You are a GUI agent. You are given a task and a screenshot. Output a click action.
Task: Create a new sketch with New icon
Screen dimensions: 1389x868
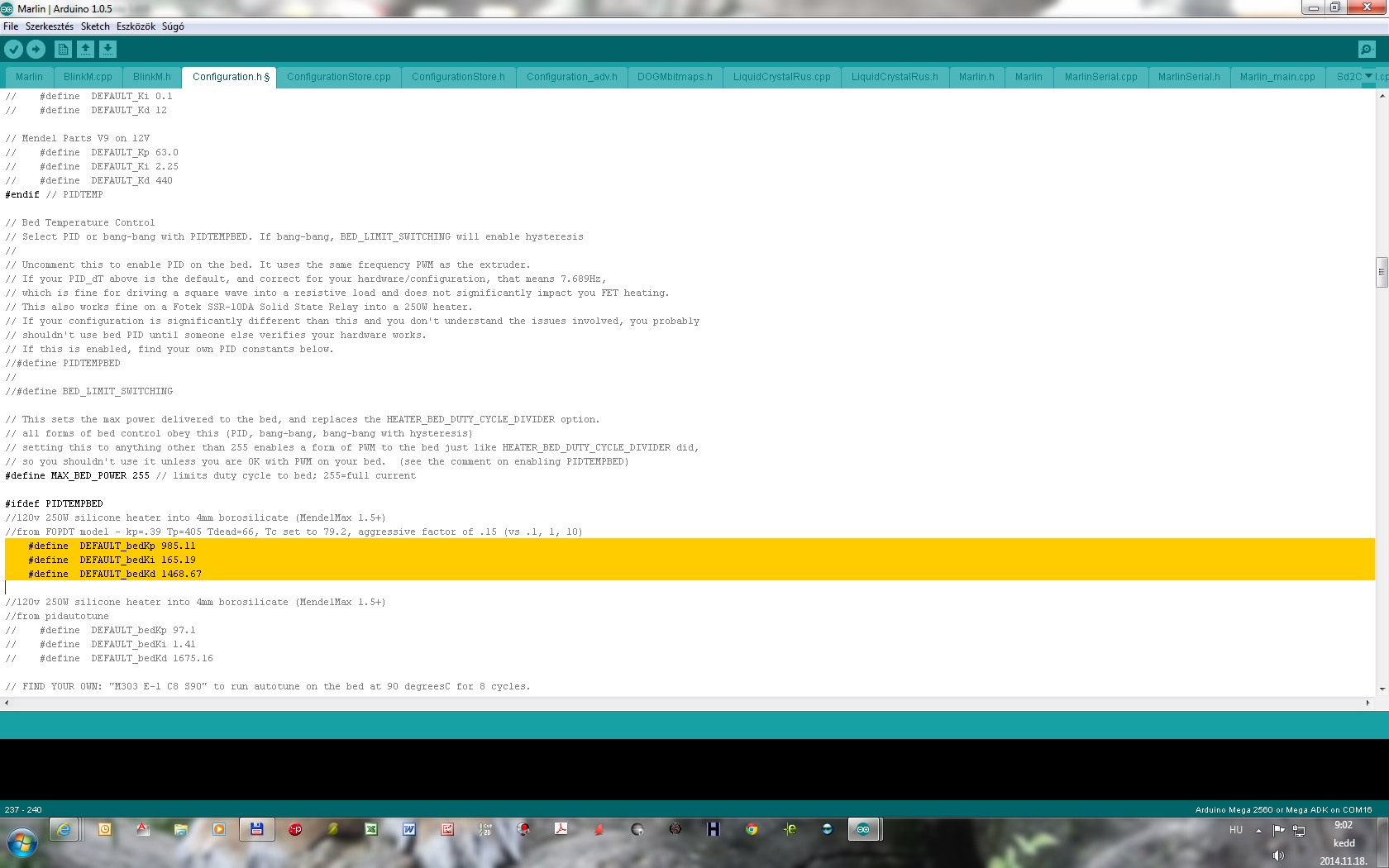[63, 50]
